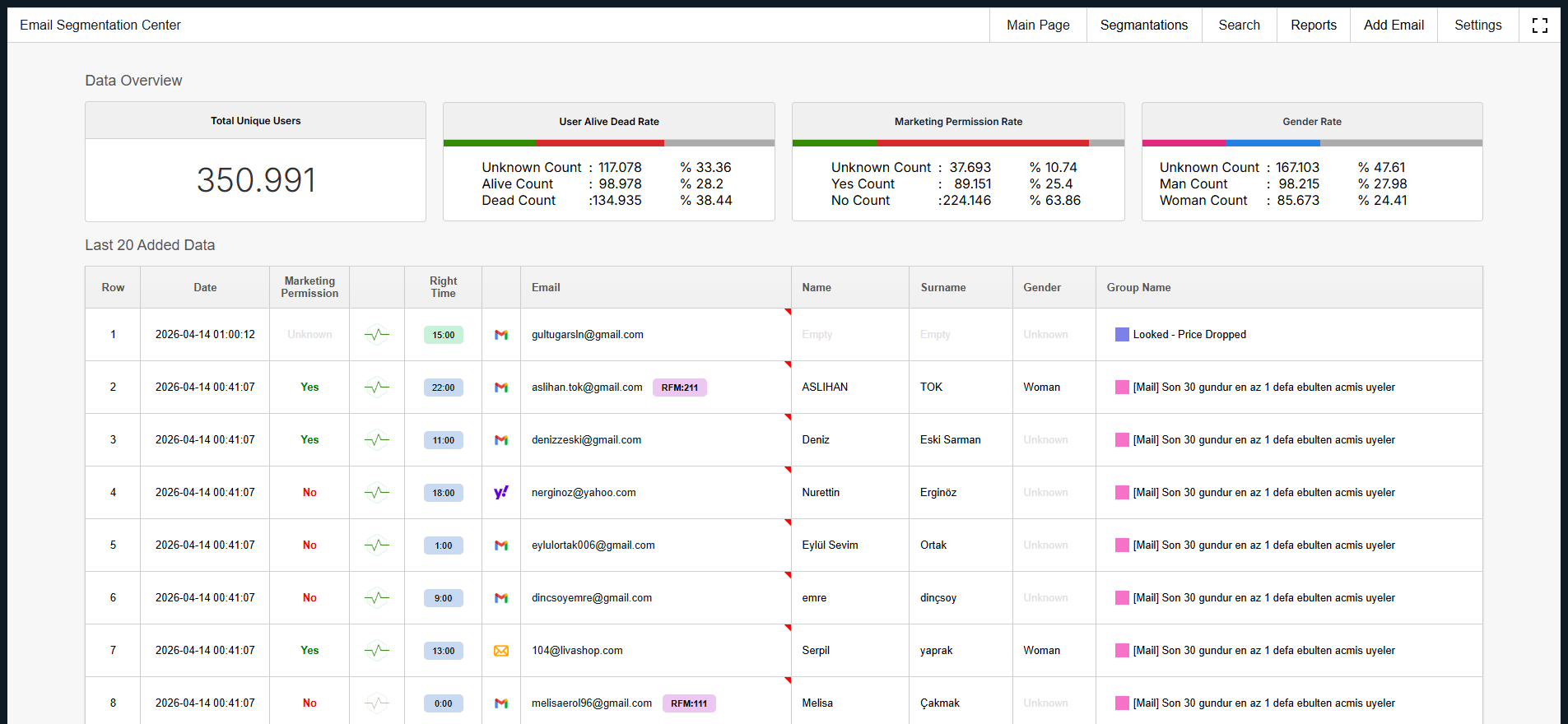Open the Settings menu item
Image resolution: width=1568 pixels, height=724 pixels.
pos(1477,26)
